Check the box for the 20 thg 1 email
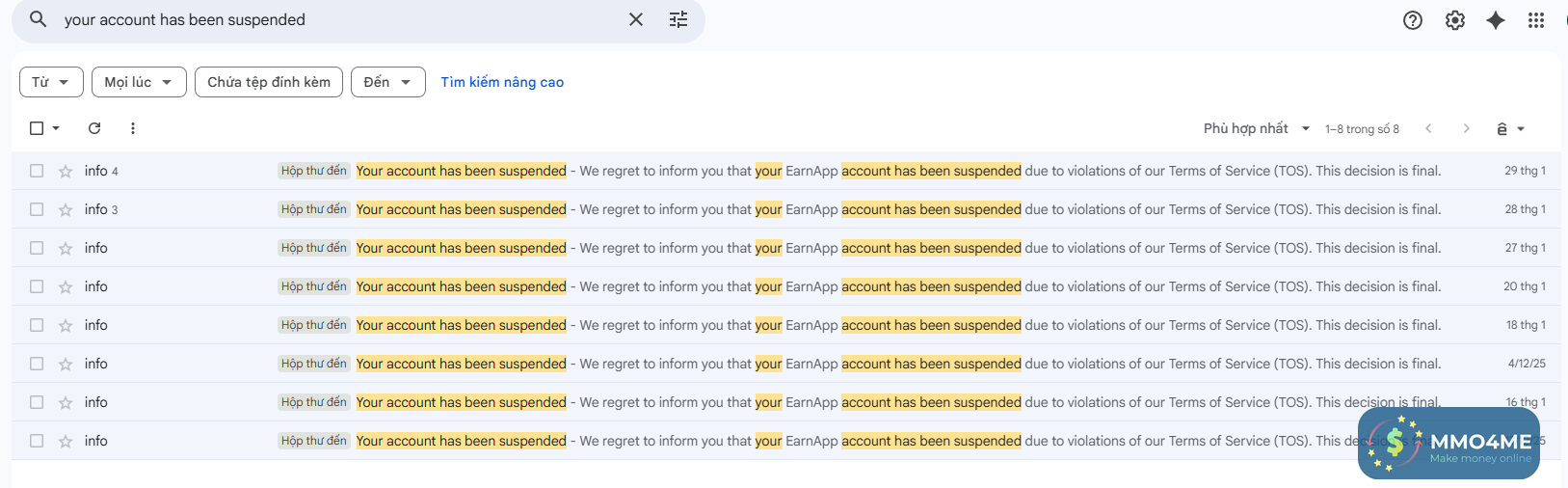 tap(37, 286)
